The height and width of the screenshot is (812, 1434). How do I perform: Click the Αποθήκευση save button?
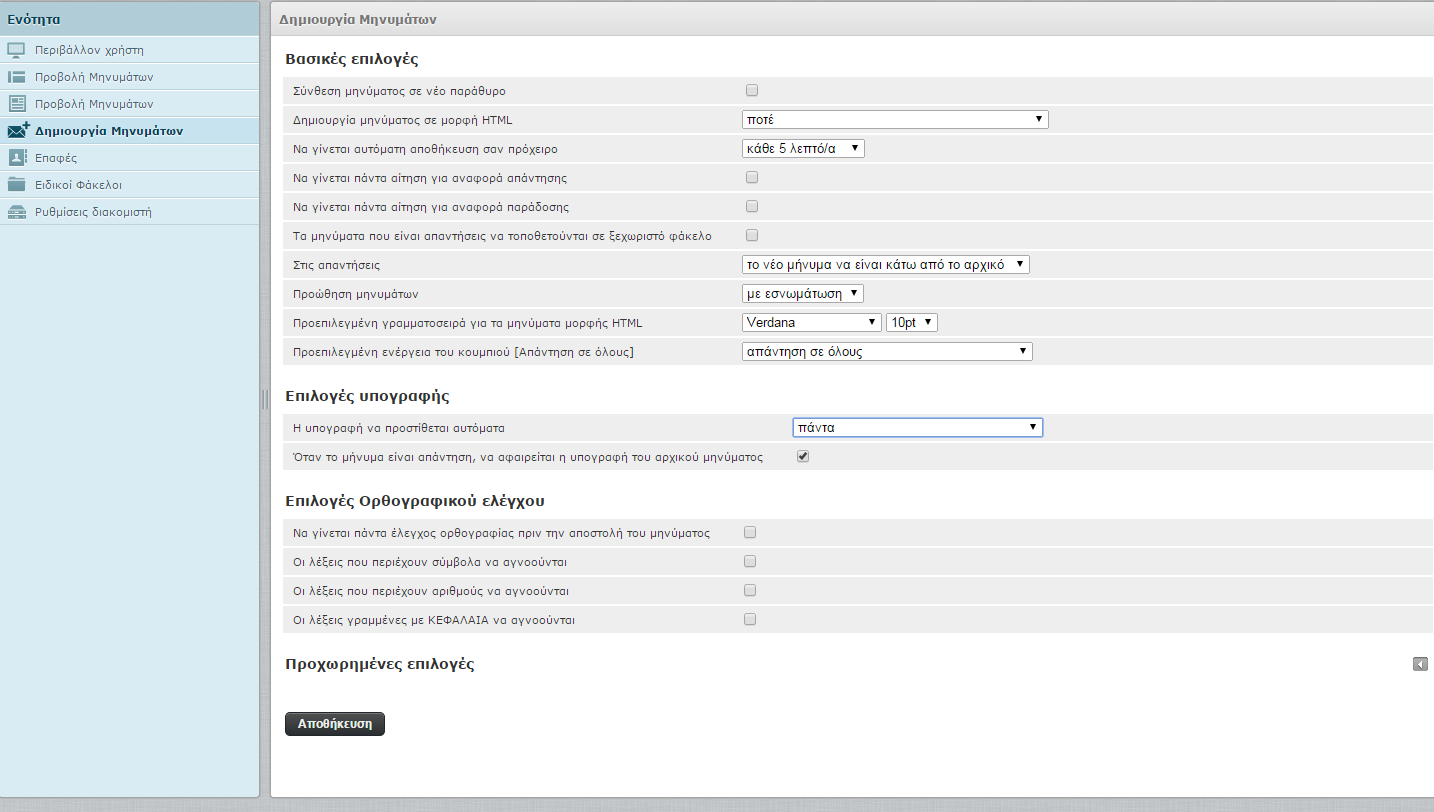(x=335, y=724)
